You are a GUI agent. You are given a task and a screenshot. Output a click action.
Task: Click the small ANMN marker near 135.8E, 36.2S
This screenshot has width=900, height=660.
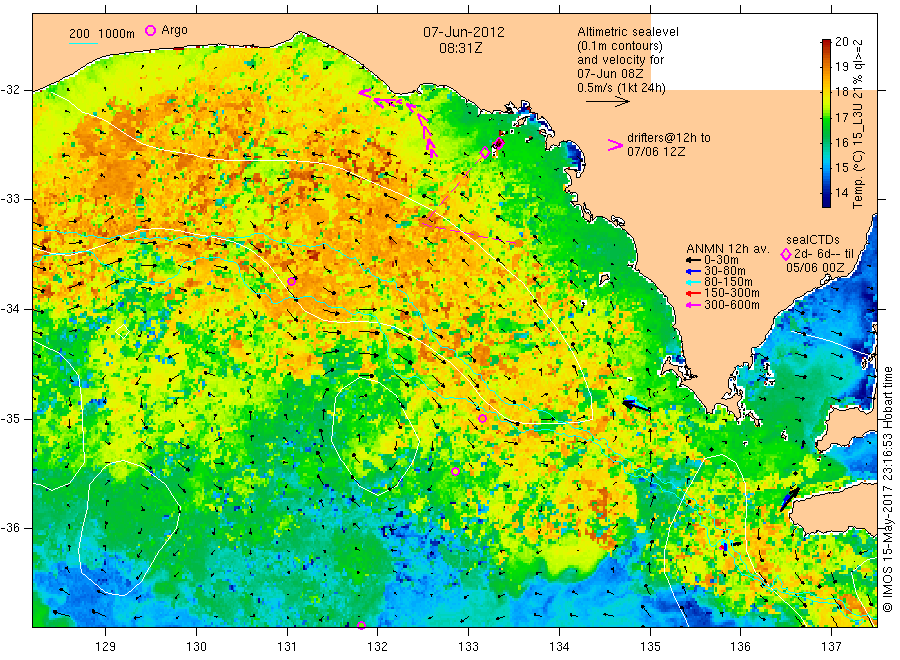click(724, 548)
